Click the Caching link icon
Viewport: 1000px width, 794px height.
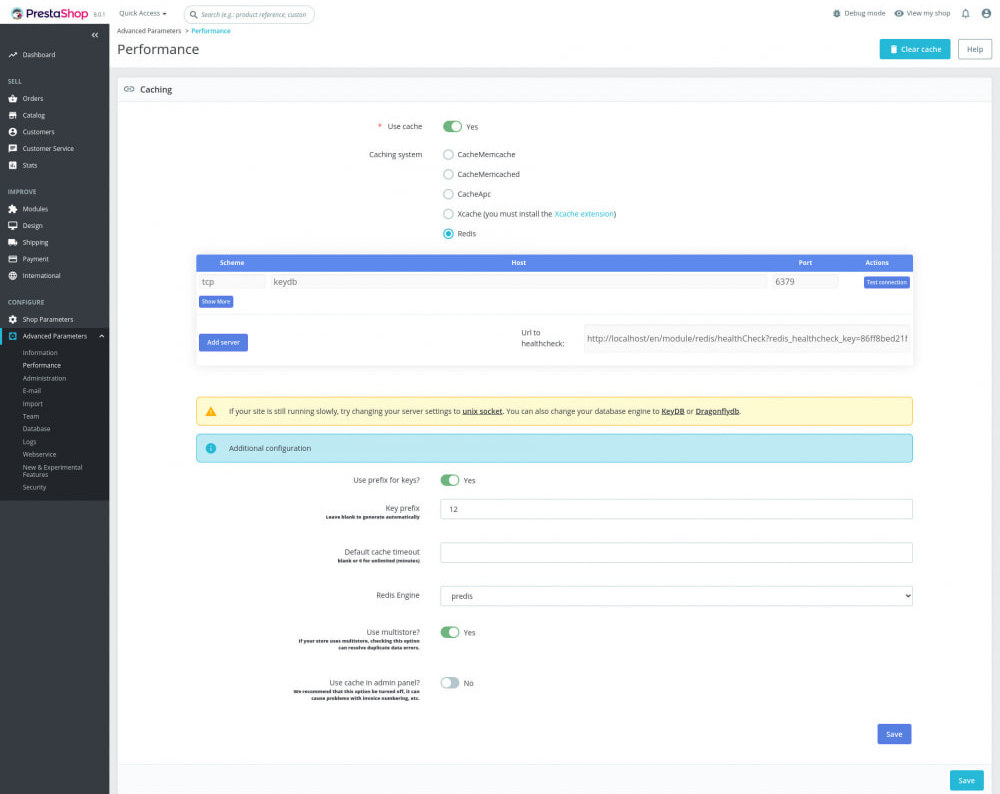click(129, 89)
